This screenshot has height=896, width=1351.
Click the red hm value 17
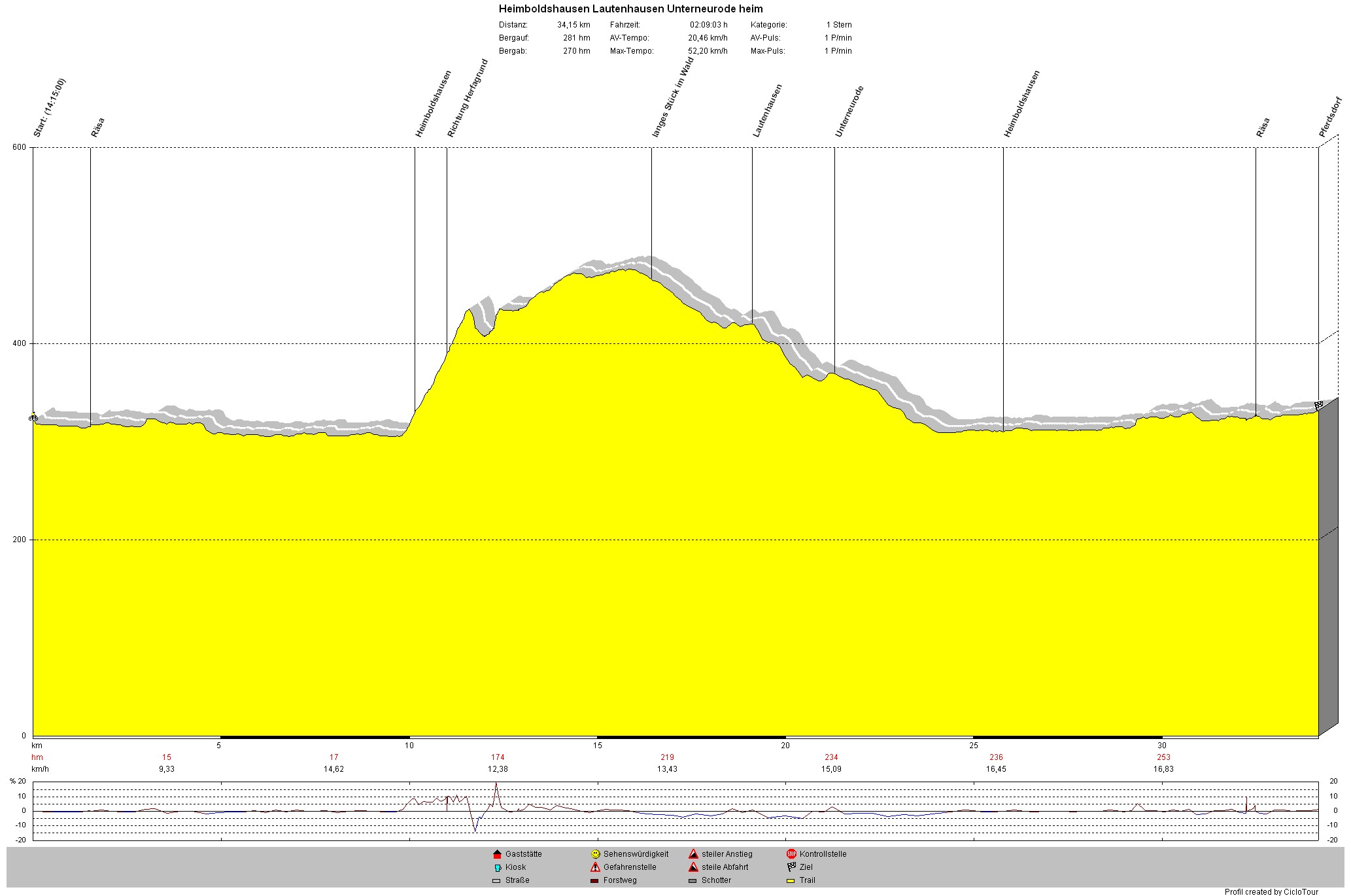click(333, 757)
